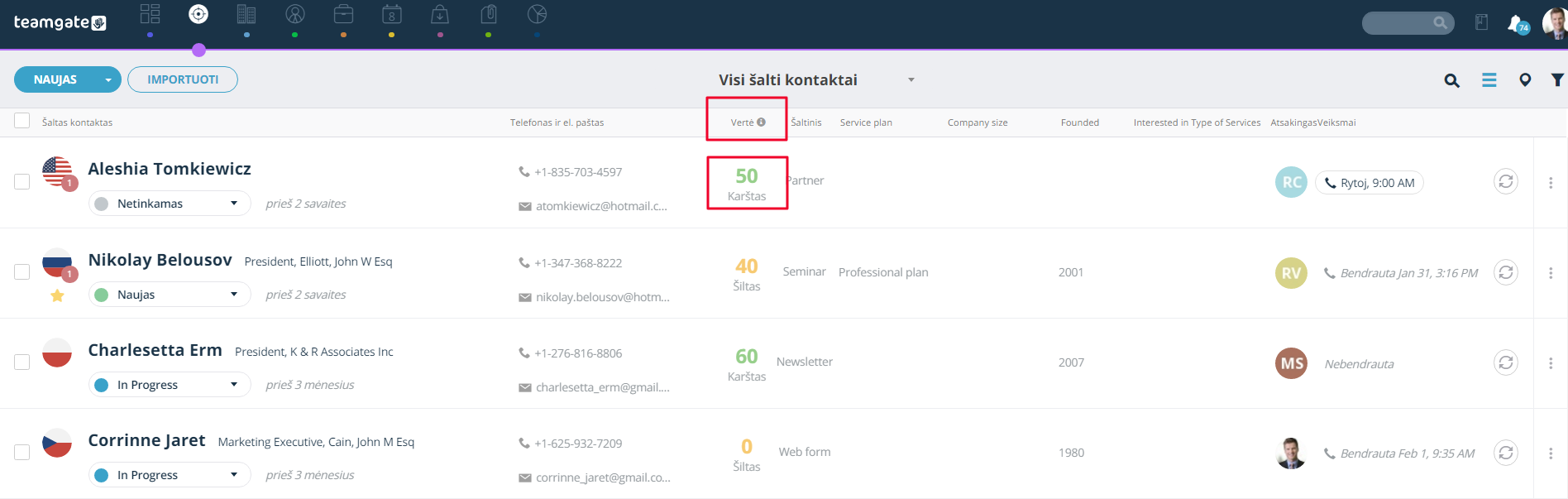Click the Rytoj, 9:00 AM call activity
The image size is (1568, 499).
click(1369, 183)
